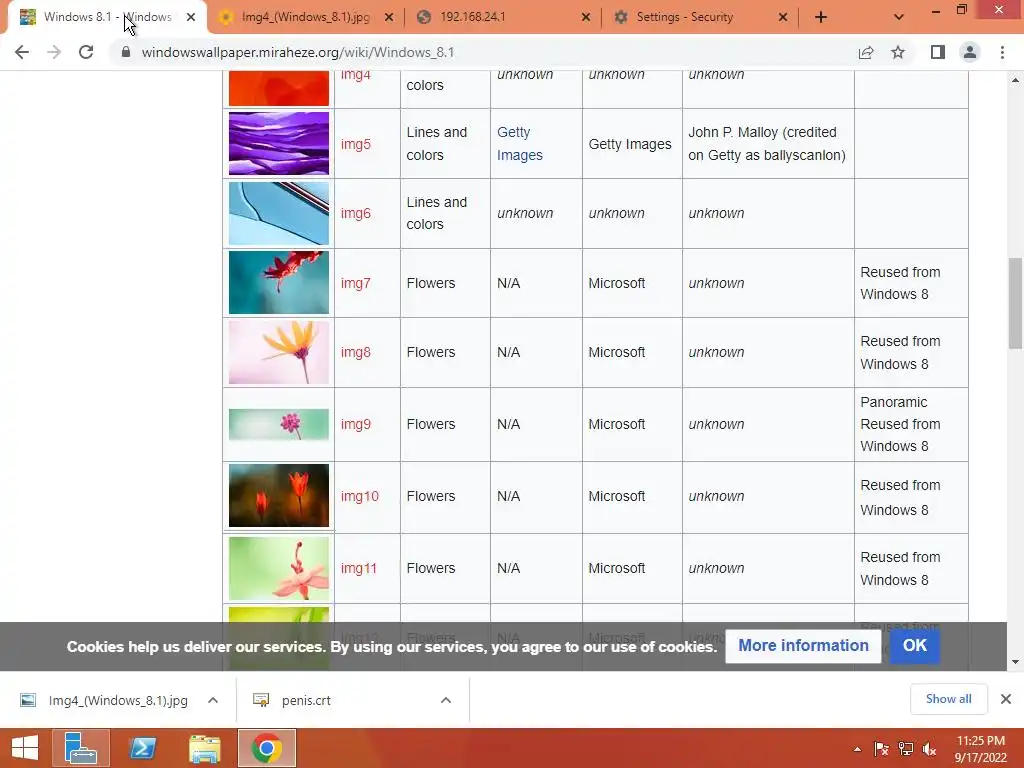Open File Explorer from taskbar
1024x768 pixels.
click(x=205, y=748)
